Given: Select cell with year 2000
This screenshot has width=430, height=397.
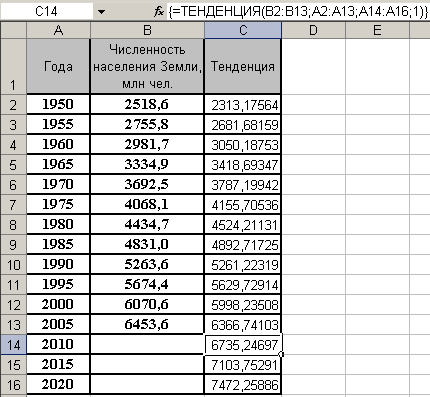Looking at the screenshot, I should (x=58, y=305).
